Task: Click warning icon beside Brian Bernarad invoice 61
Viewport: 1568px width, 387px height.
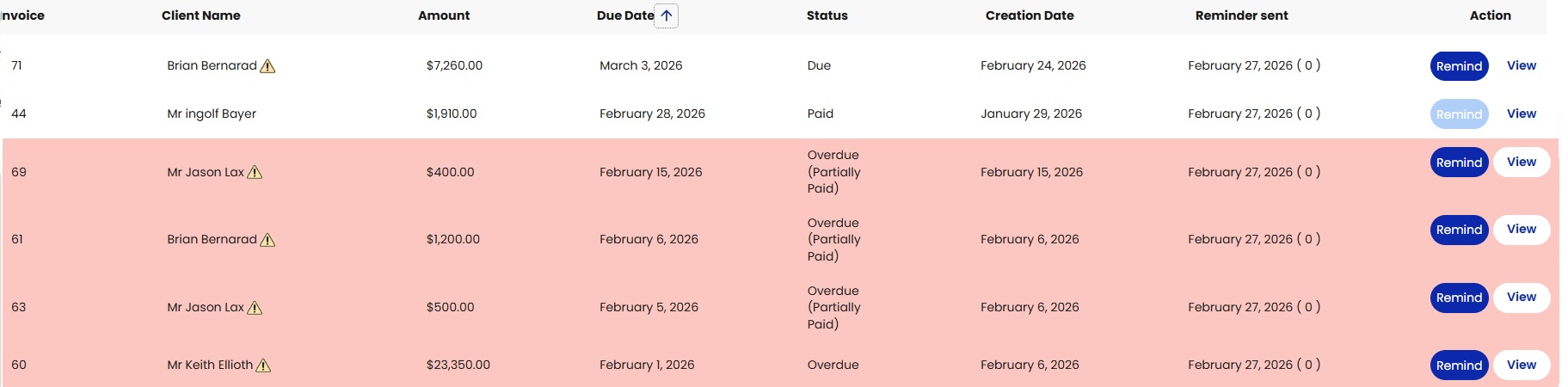Action: (x=267, y=240)
